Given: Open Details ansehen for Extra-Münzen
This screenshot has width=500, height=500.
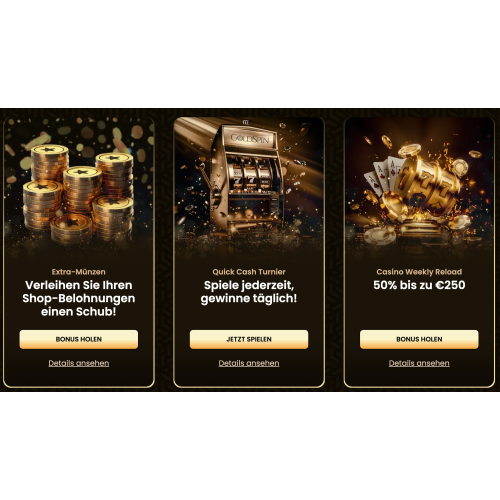Looking at the screenshot, I should 79,363.
